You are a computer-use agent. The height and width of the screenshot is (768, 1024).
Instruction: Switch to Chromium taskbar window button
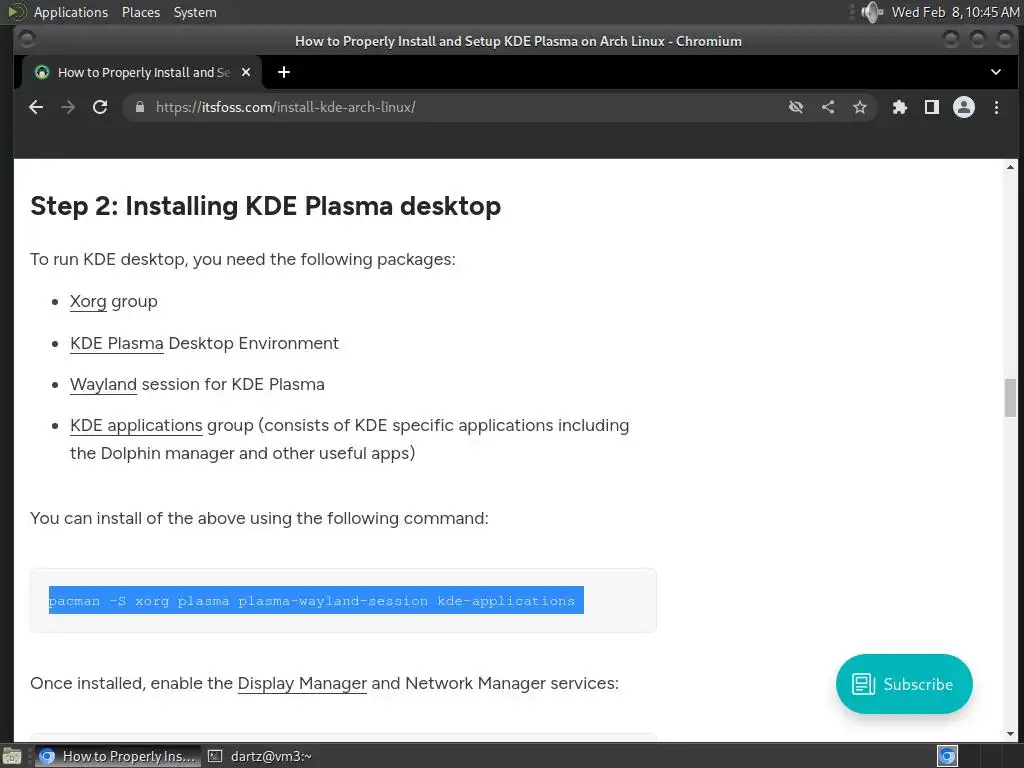pos(118,756)
